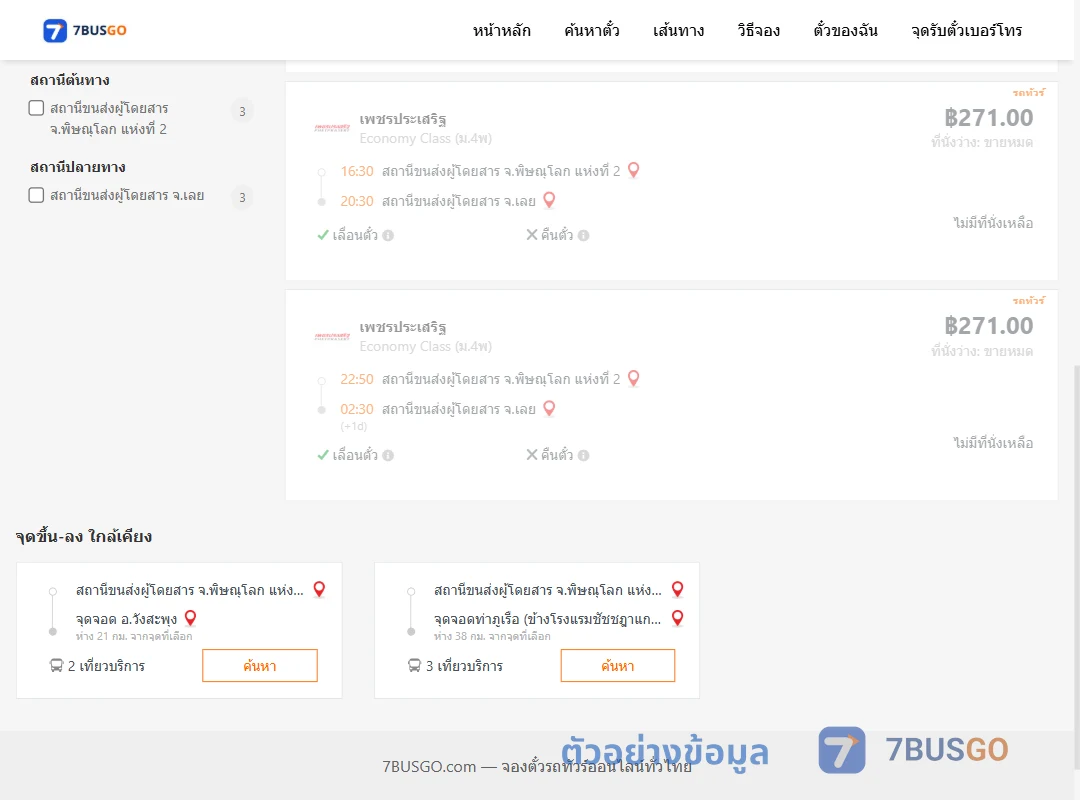This screenshot has height=800, width=1080.
Task: Click the ฿271.00 price on the 22:50 trip
Action: click(x=988, y=326)
